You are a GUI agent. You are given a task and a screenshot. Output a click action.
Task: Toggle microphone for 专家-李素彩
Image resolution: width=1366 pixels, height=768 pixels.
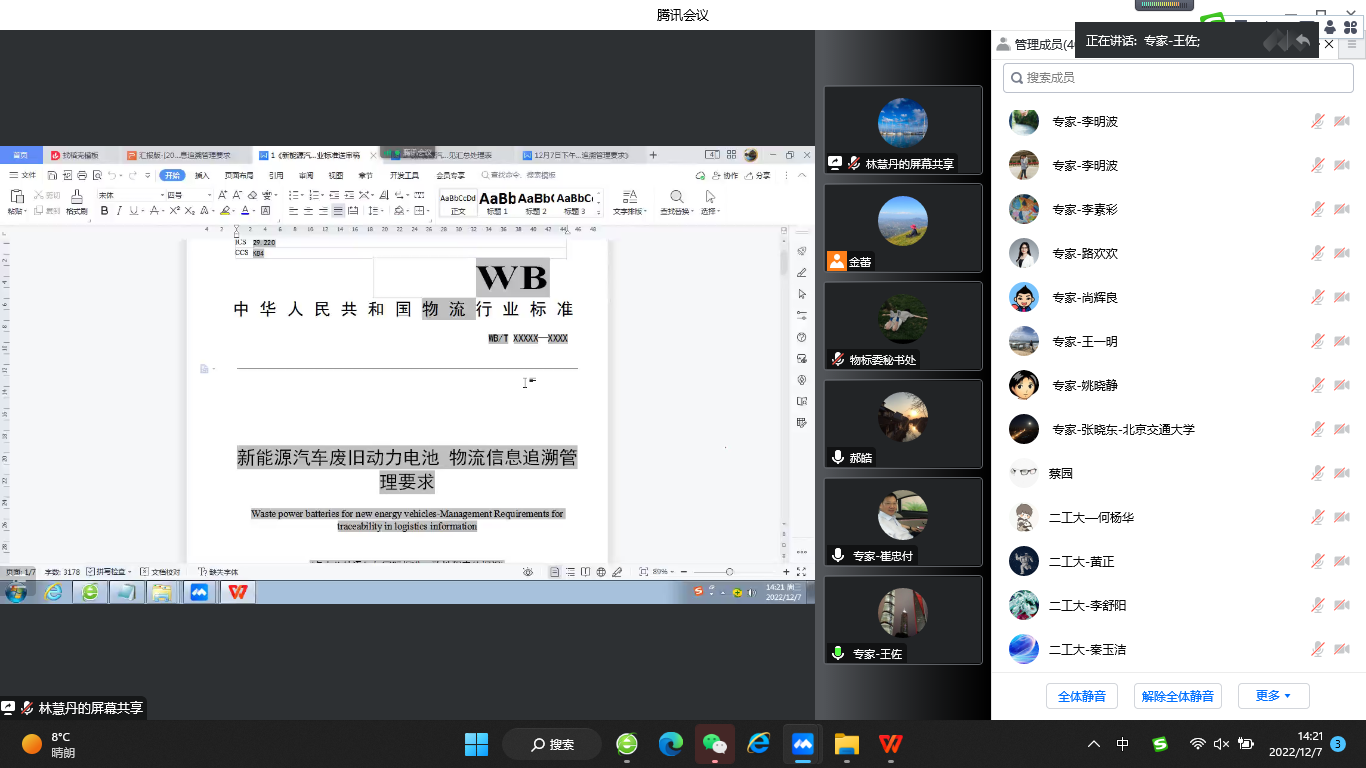point(1318,209)
